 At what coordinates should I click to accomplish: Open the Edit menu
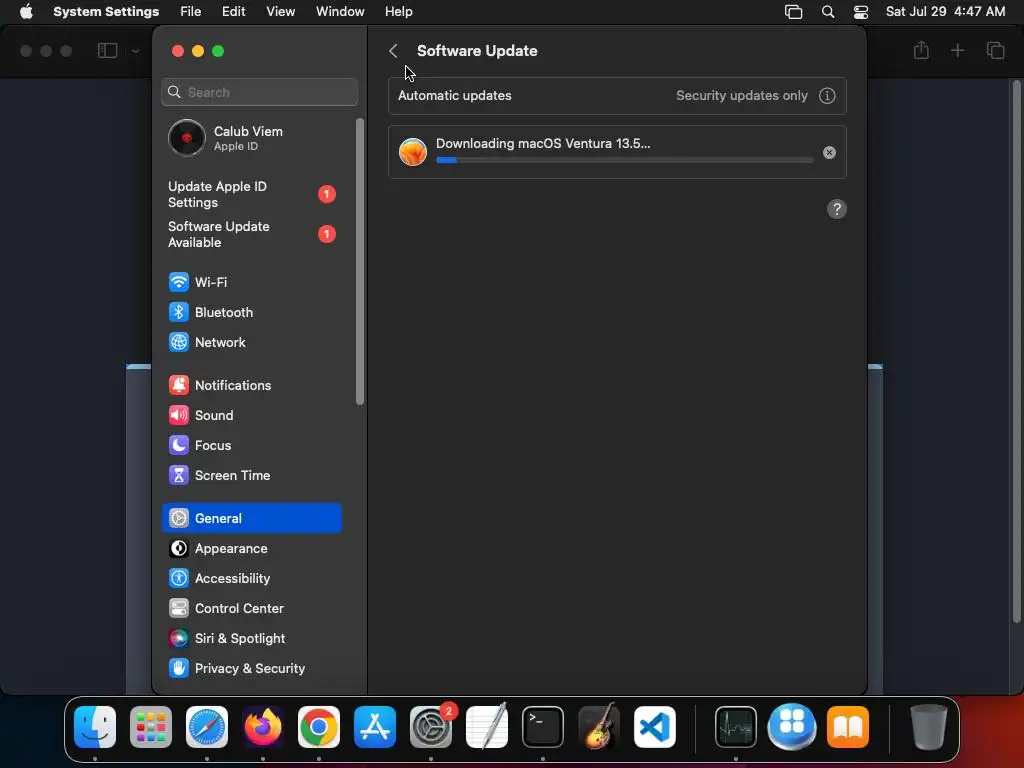233,12
